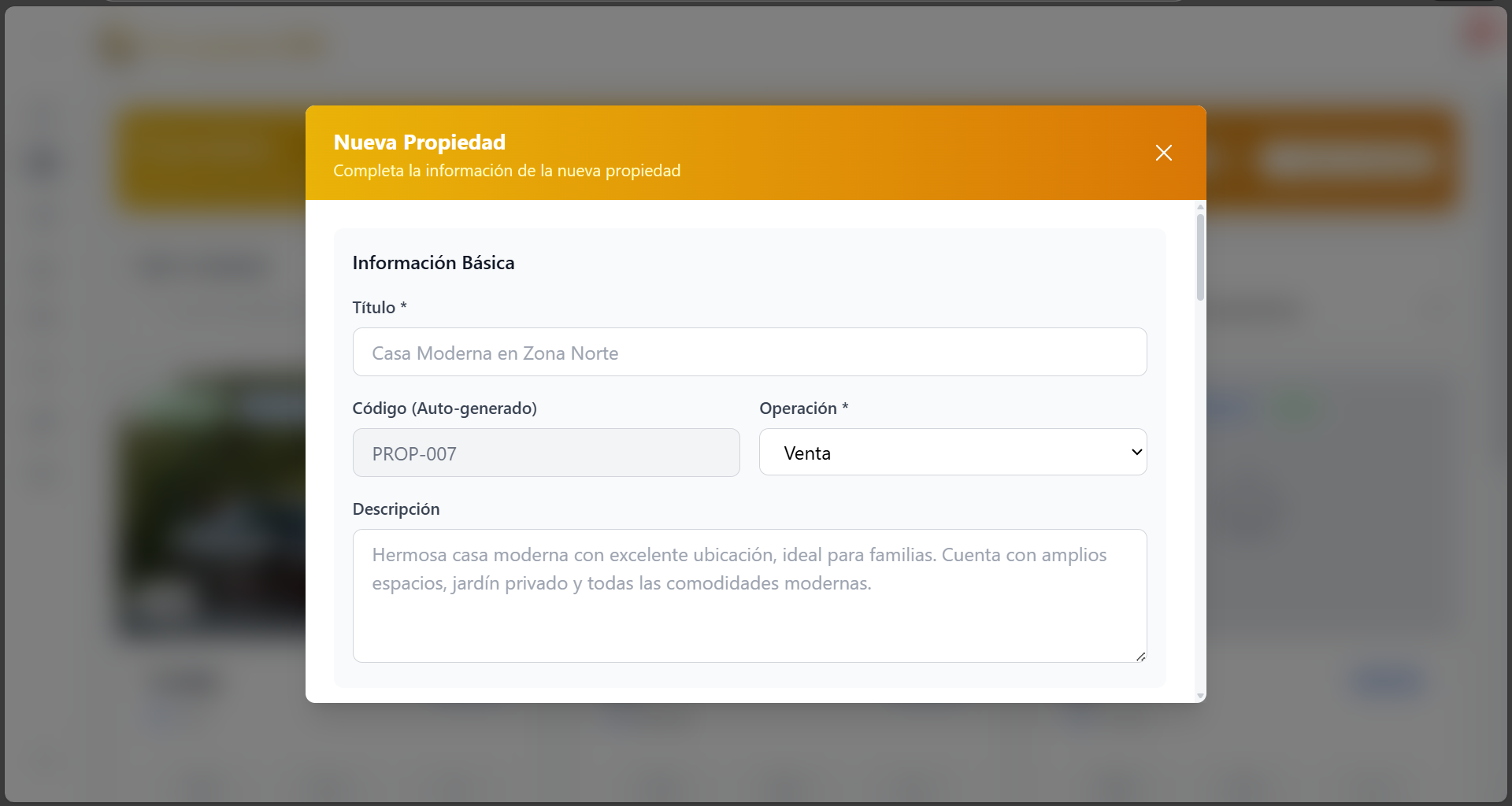The width and height of the screenshot is (1512, 806).
Task: Click the dialog's vertical scrollbar thumb
Action: click(1200, 257)
